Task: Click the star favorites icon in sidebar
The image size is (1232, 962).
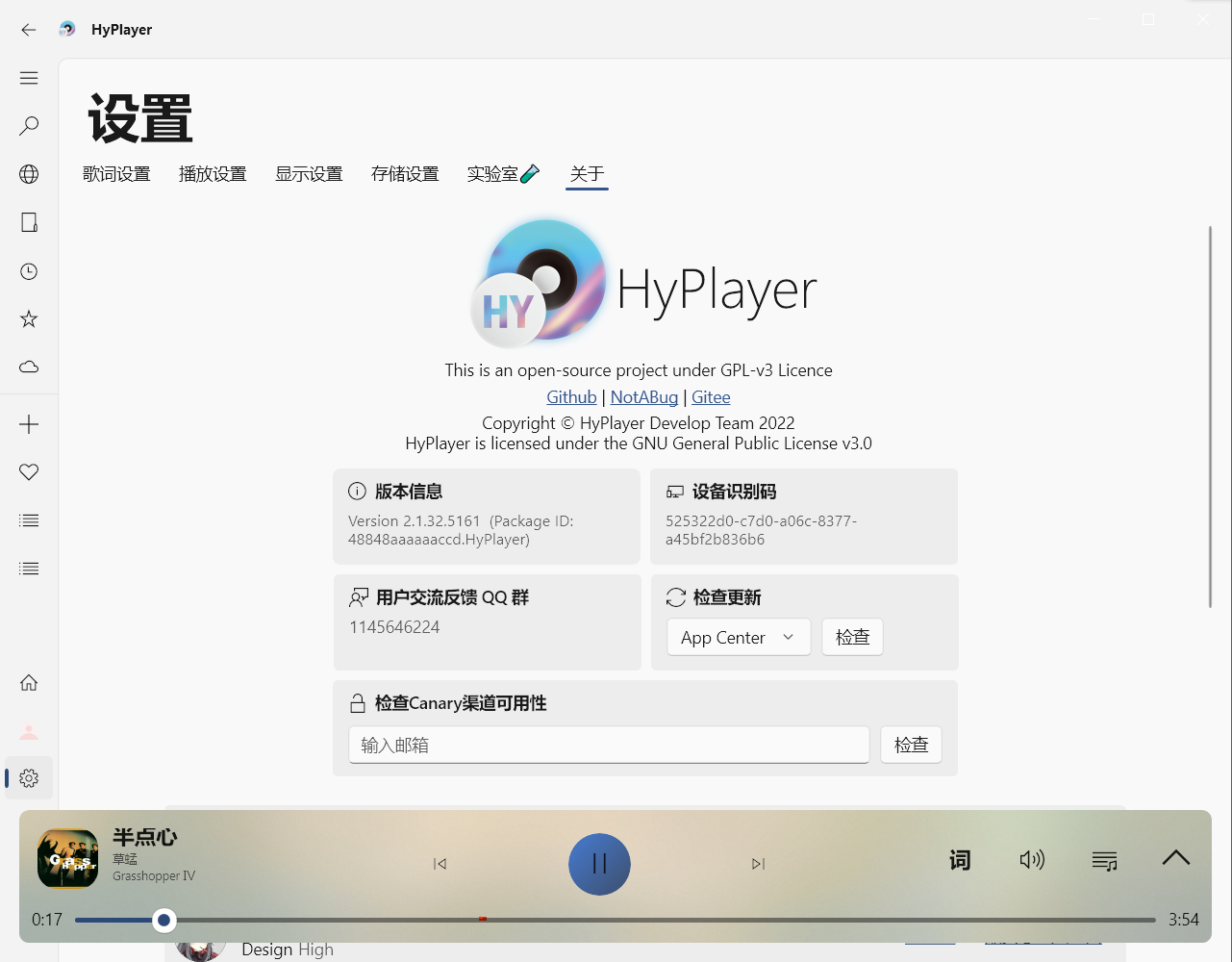Action: (29, 318)
